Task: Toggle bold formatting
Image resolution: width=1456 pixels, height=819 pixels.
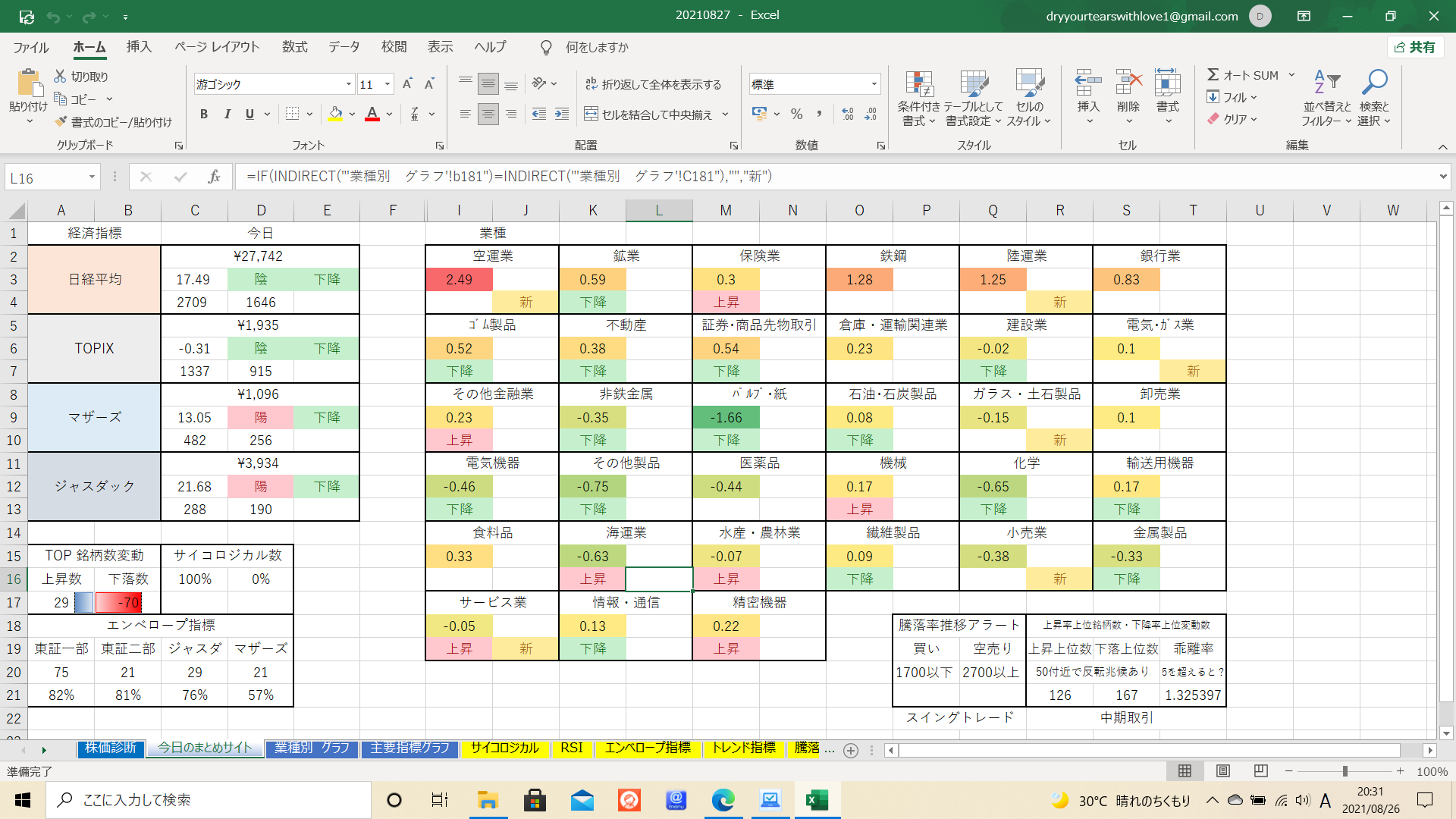Action: (203, 115)
